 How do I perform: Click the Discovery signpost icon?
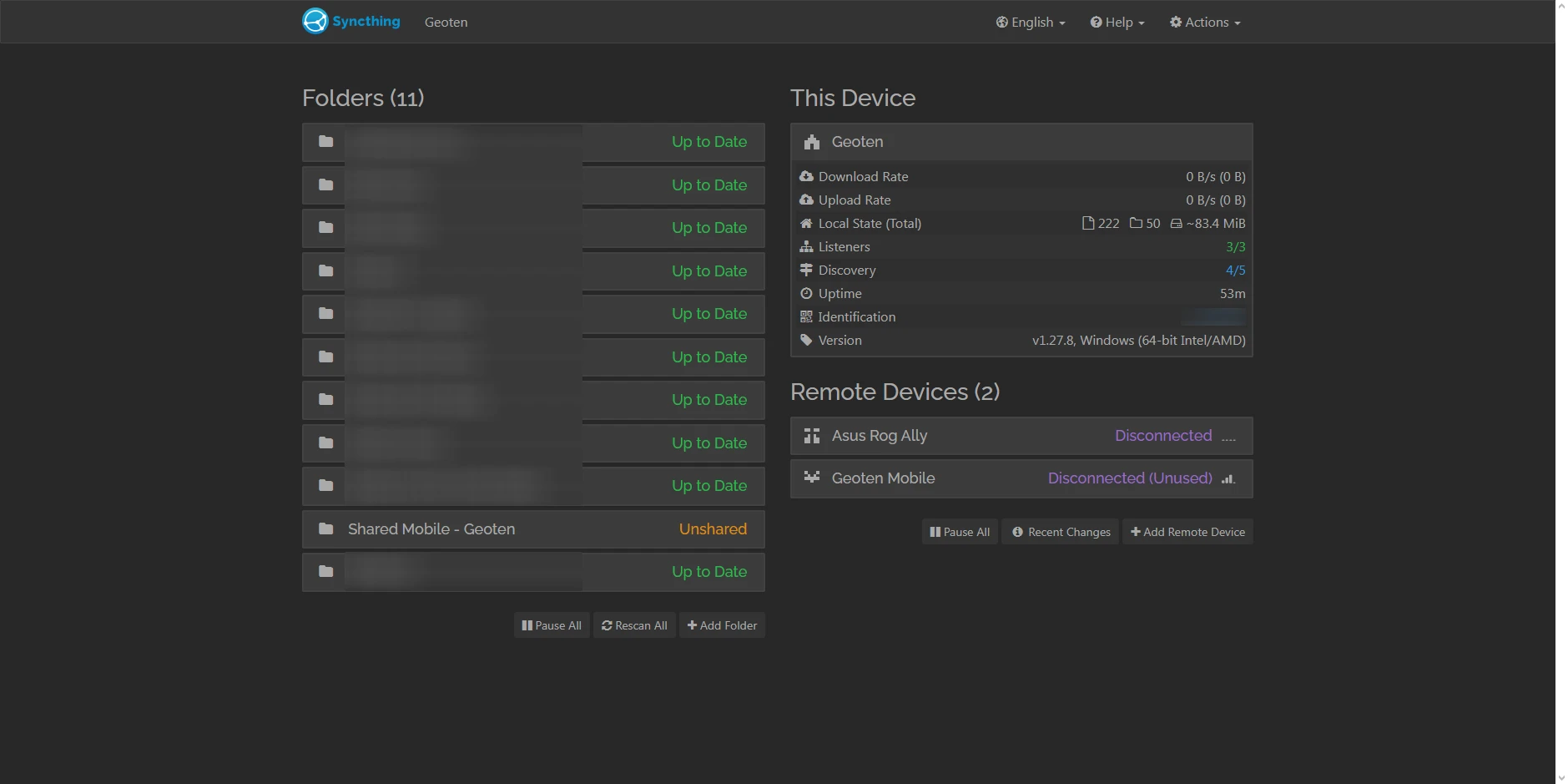point(807,270)
